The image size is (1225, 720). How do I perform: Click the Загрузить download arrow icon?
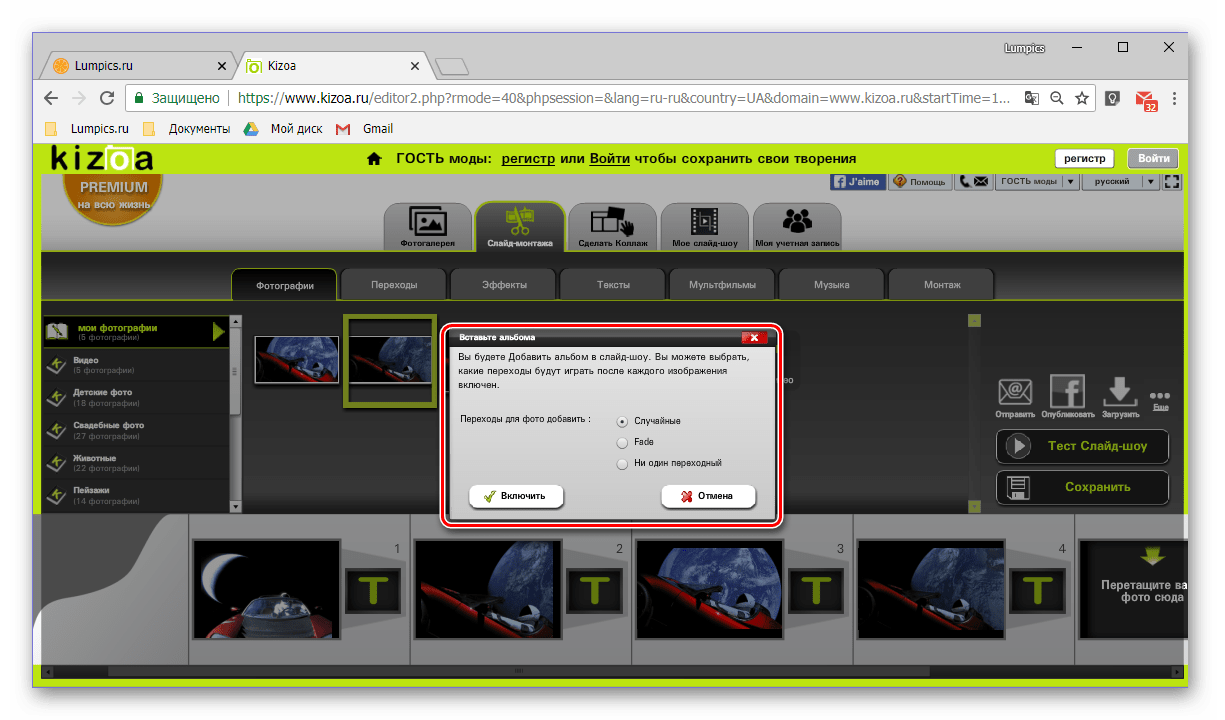pos(1119,391)
